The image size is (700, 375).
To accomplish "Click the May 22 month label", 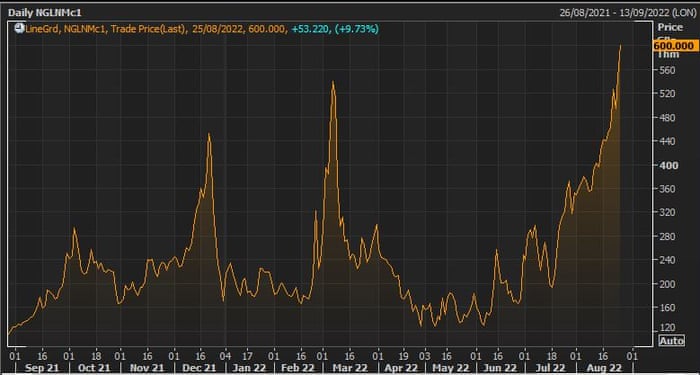I will click(451, 368).
